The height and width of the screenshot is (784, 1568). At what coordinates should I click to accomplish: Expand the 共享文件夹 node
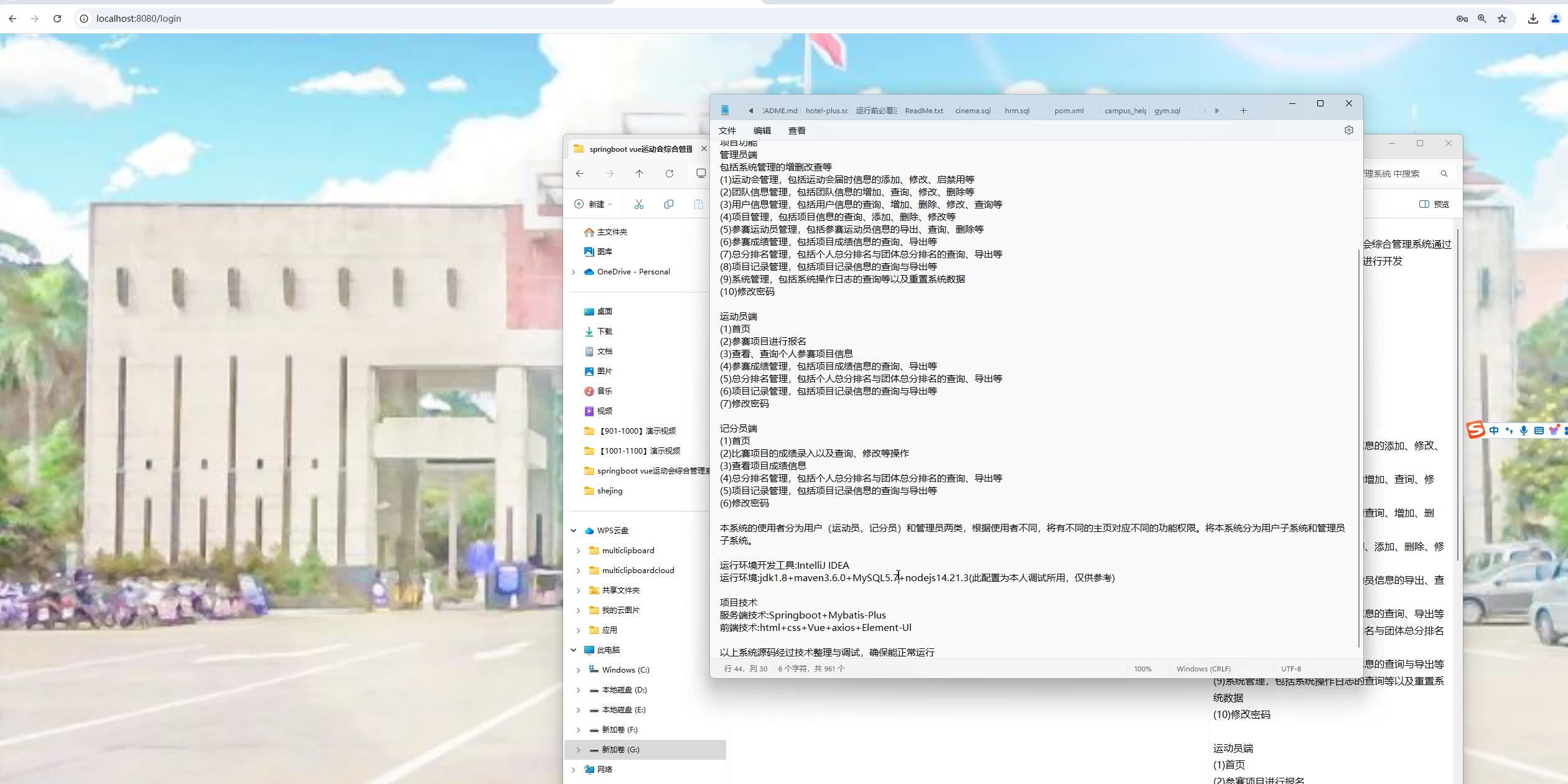coord(578,590)
